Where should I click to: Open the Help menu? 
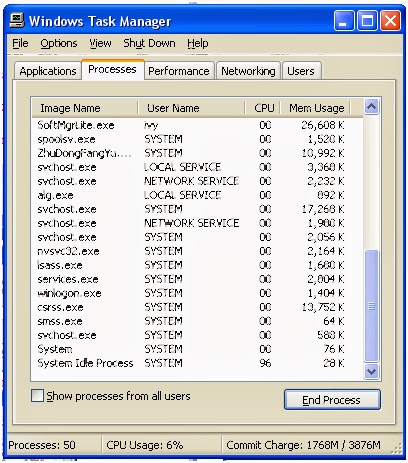click(x=198, y=43)
